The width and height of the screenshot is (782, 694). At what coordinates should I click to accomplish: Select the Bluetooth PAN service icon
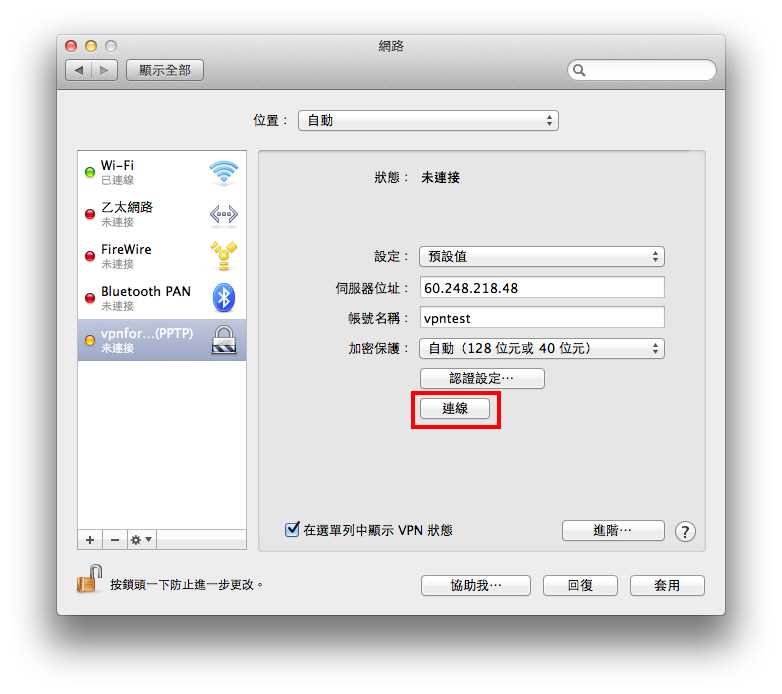click(224, 298)
